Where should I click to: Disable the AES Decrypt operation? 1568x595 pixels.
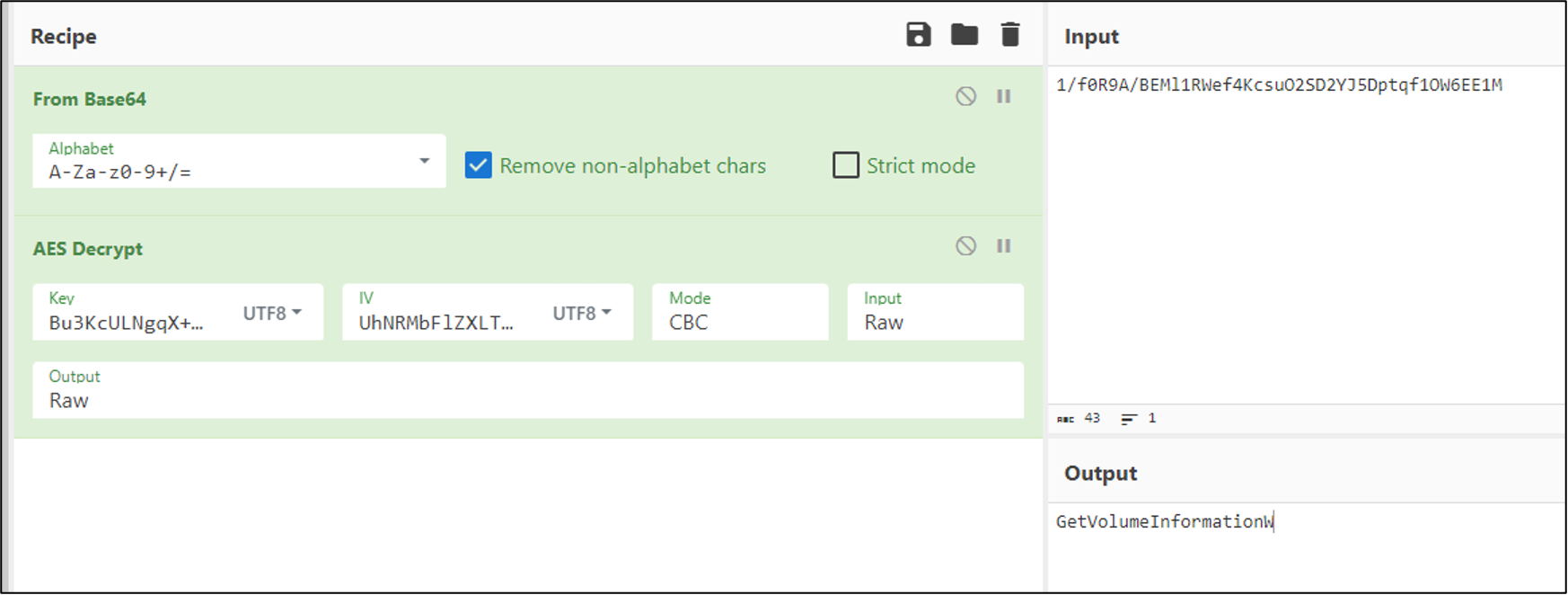(x=965, y=246)
